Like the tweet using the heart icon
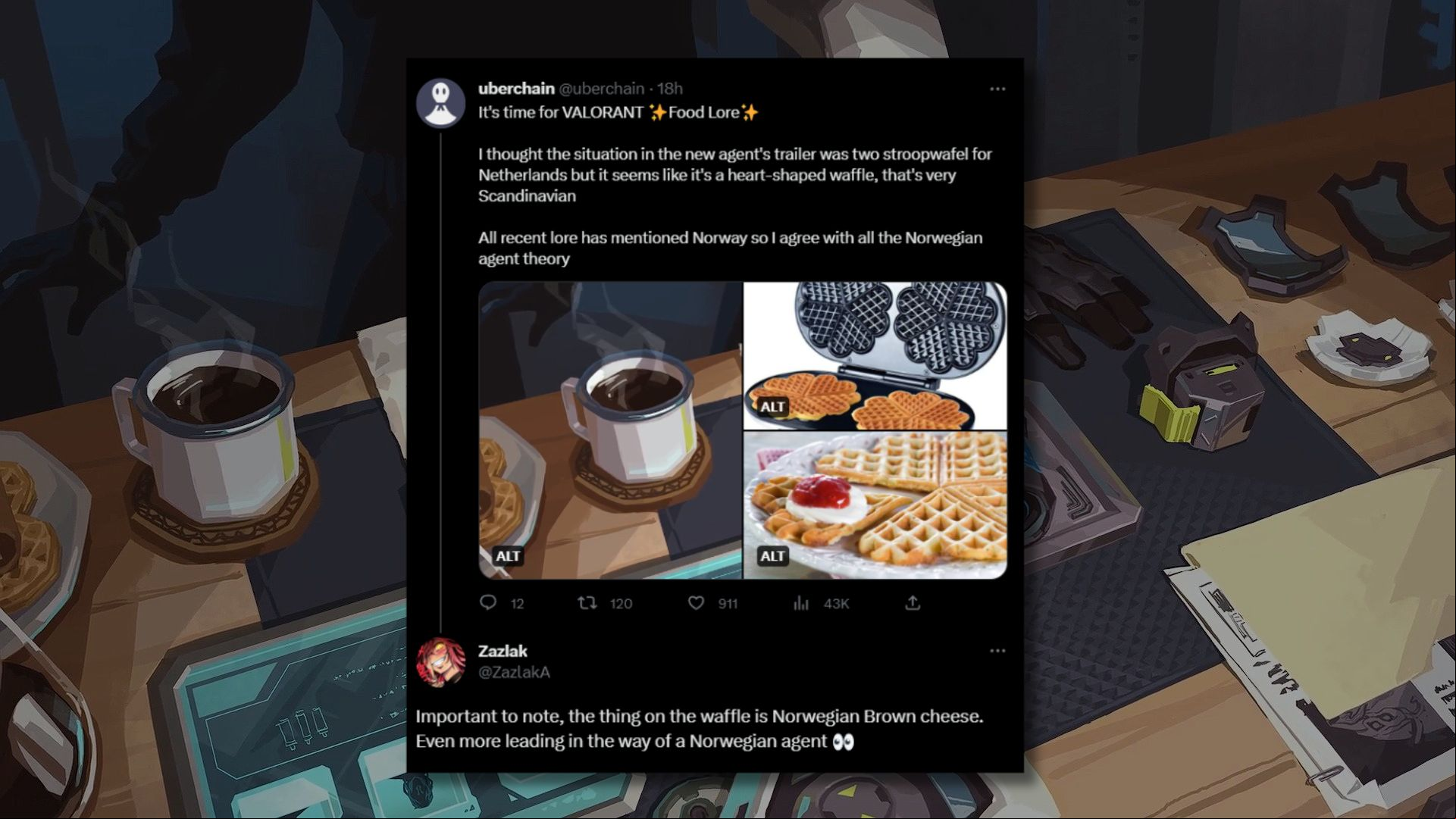 click(x=696, y=602)
